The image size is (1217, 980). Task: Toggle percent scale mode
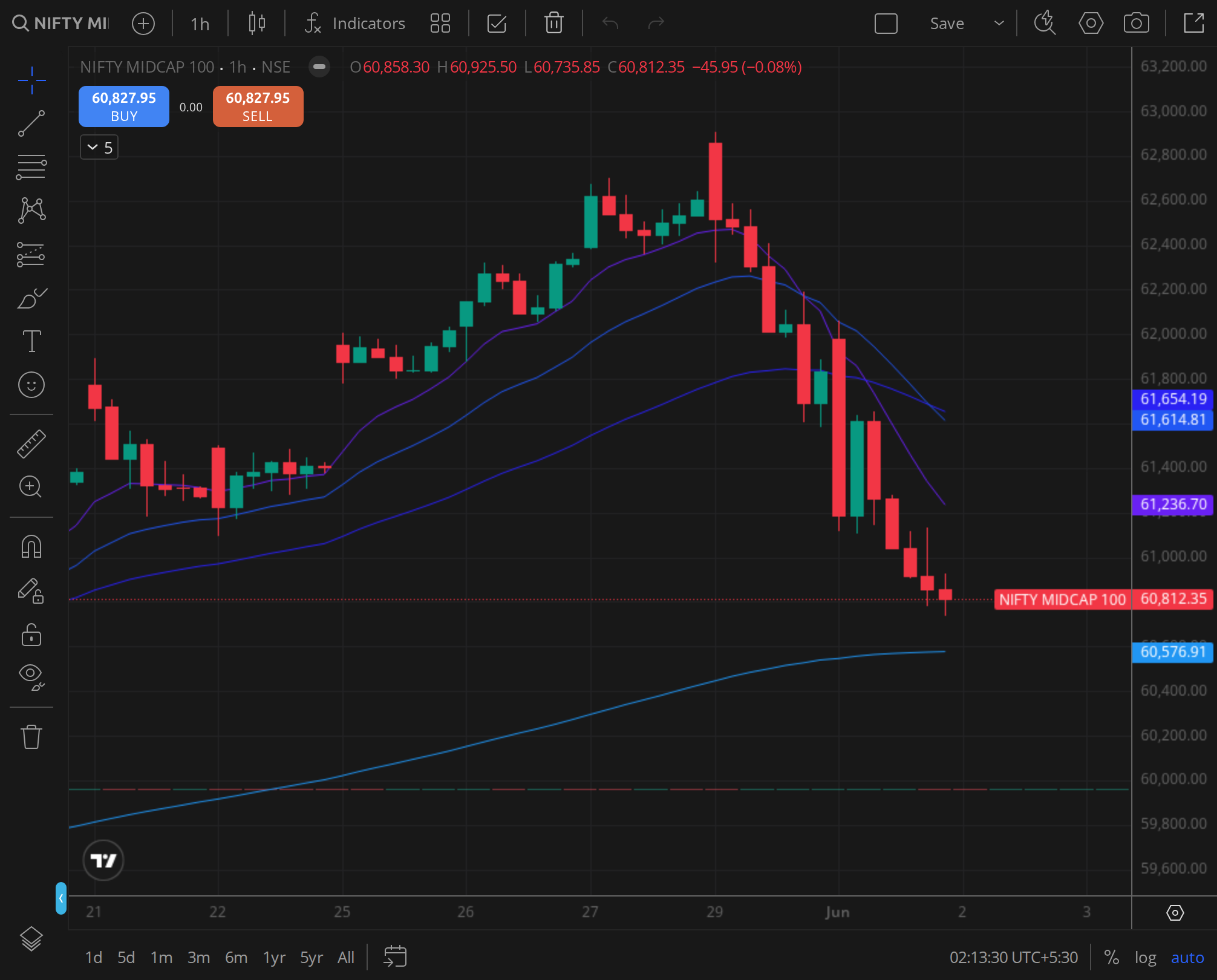1111,958
